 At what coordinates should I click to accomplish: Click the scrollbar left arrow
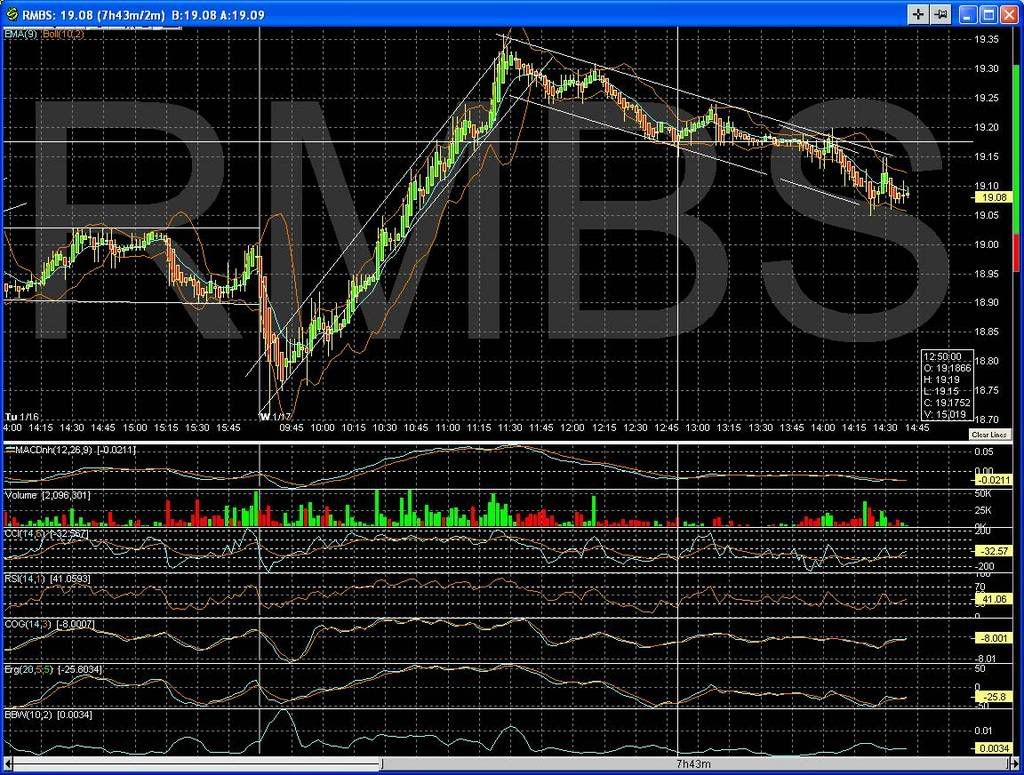tap(8, 764)
